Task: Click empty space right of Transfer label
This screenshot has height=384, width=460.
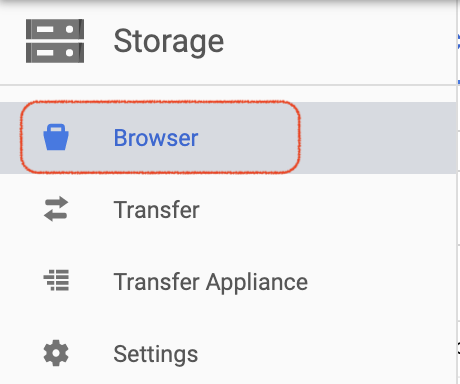Action: [327, 210]
